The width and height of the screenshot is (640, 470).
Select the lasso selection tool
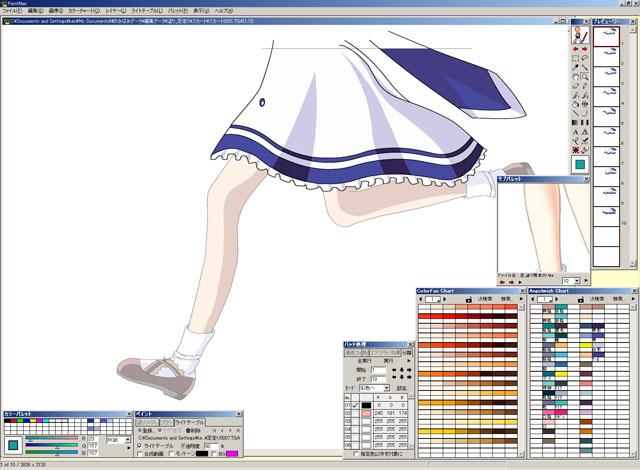(x=584, y=58)
